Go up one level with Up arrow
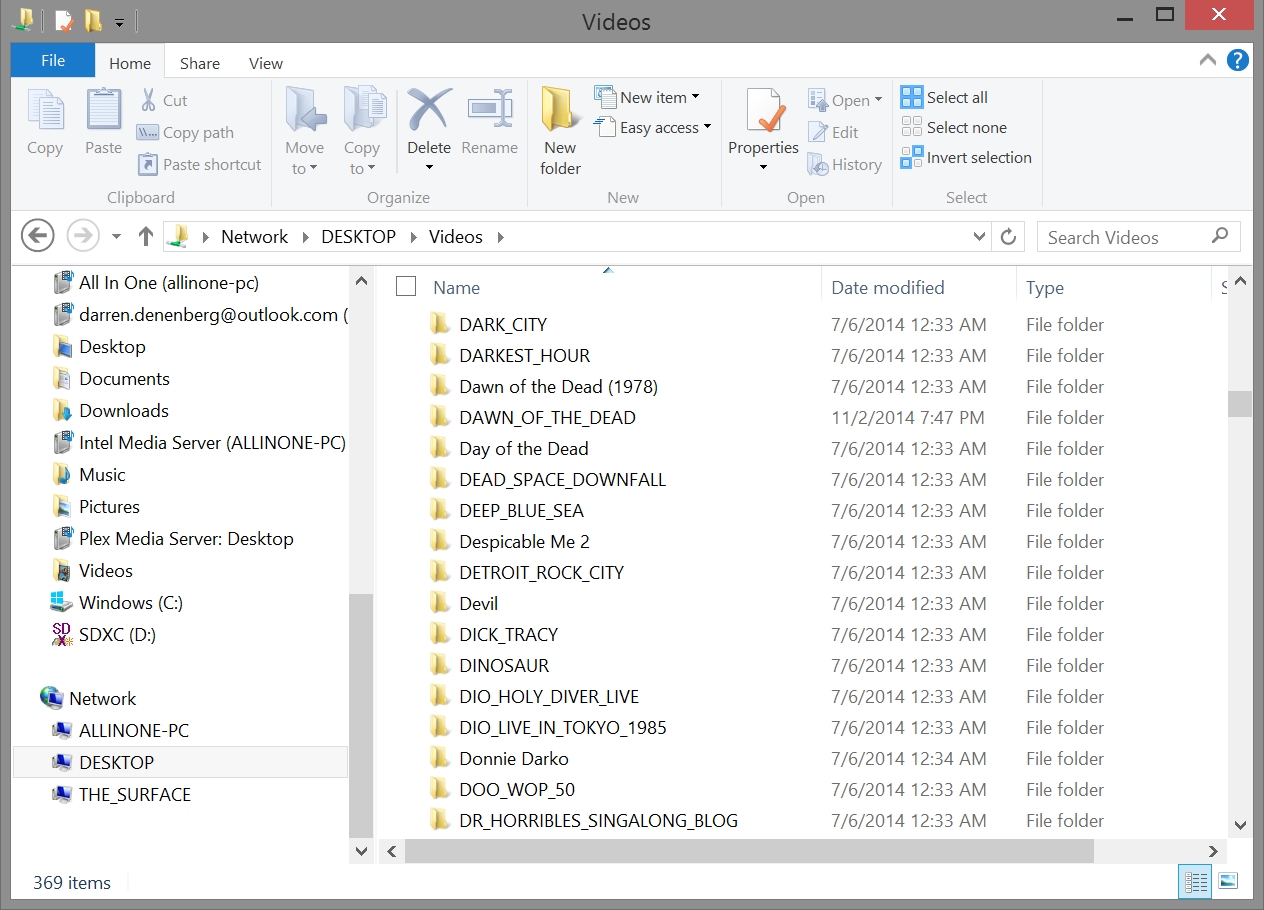The image size is (1264, 910). pyautogui.click(x=146, y=237)
